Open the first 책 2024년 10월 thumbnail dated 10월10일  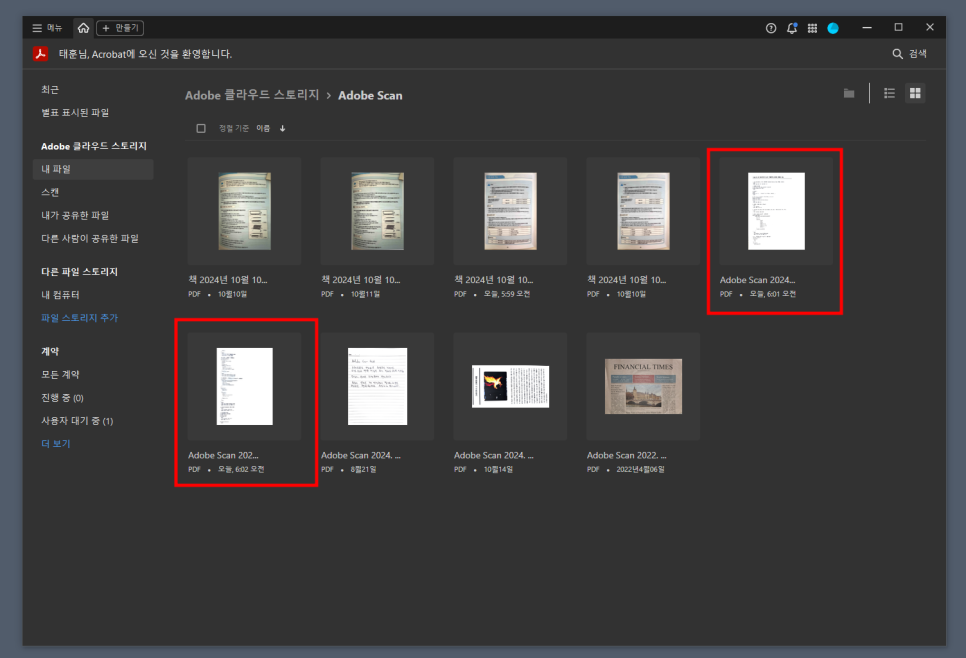click(245, 211)
